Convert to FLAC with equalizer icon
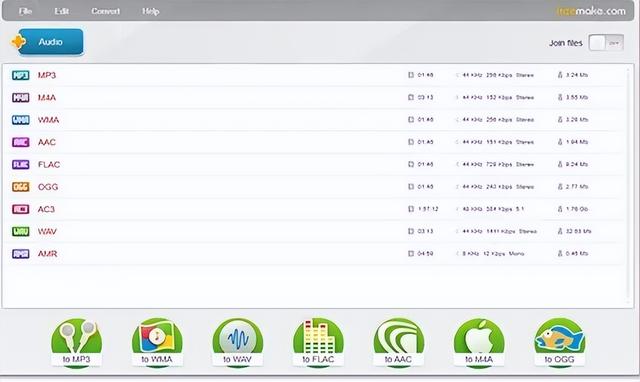Screen dimensions: 640x382 [318, 342]
